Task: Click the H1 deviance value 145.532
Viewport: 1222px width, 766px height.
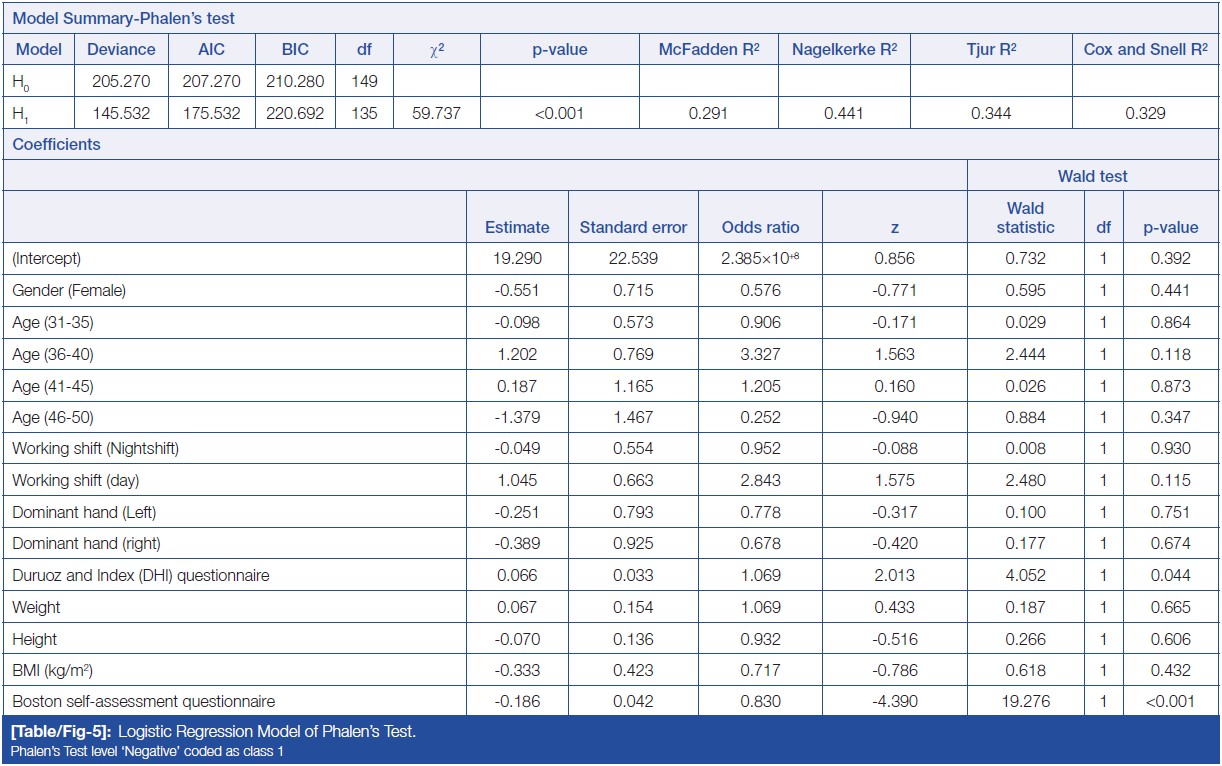Action: (121, 113)
